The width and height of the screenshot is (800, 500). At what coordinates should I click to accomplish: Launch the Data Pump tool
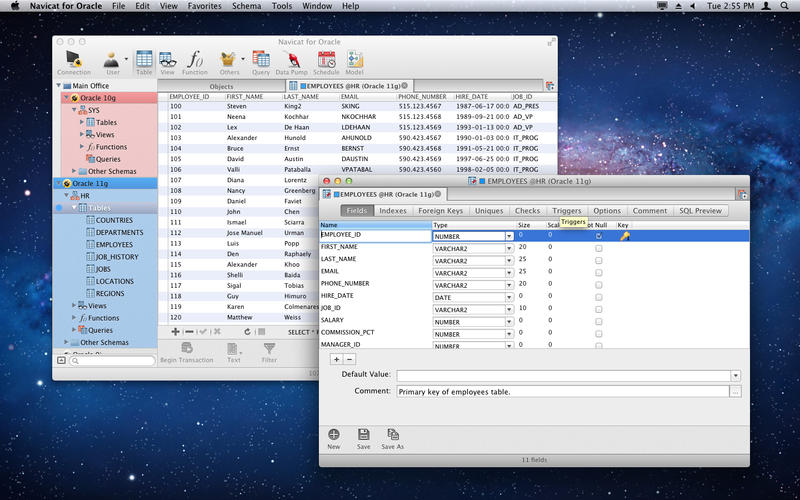point(292,63)
